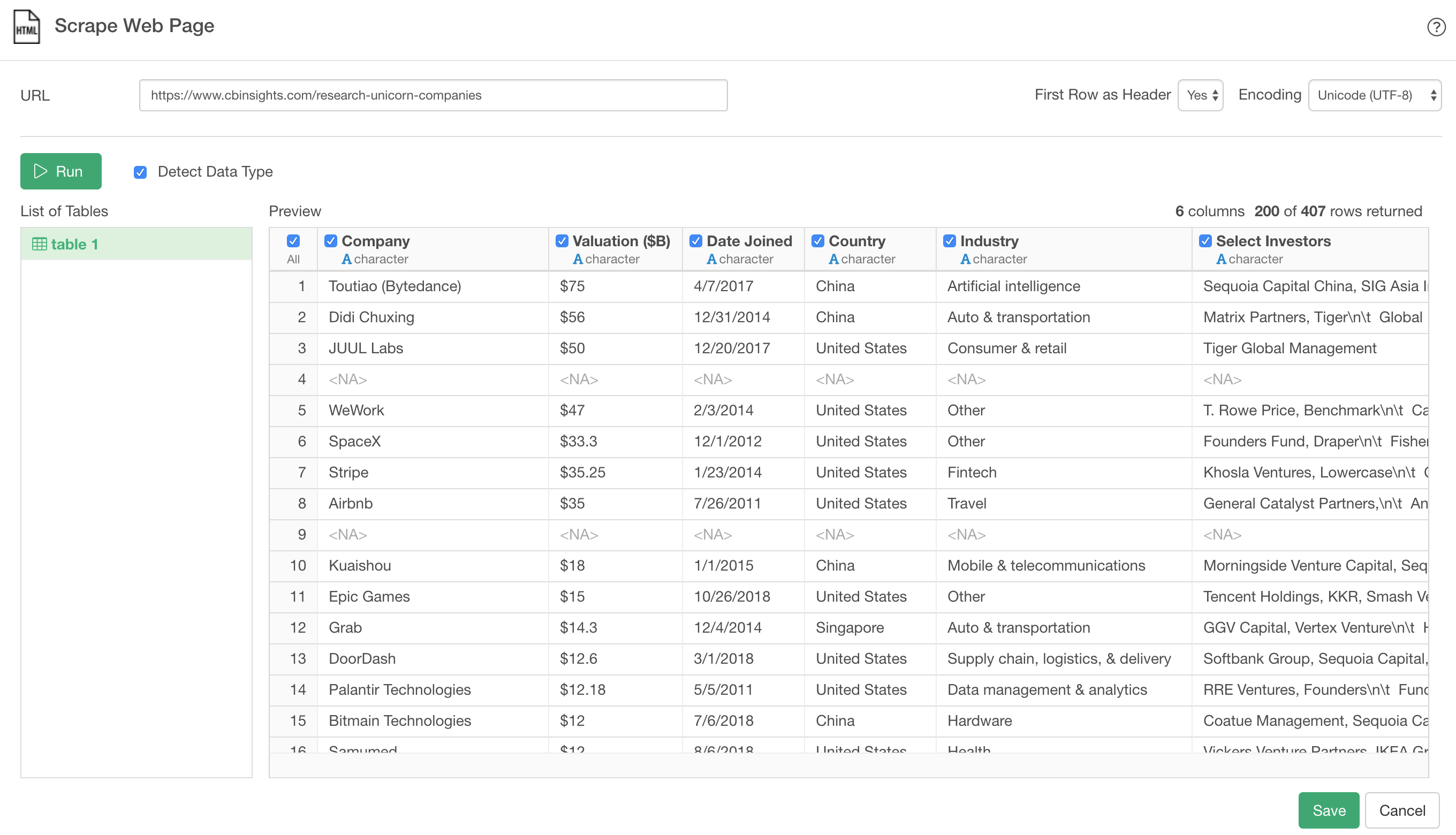Click the HTML file icon

click(x=26, y=27)
